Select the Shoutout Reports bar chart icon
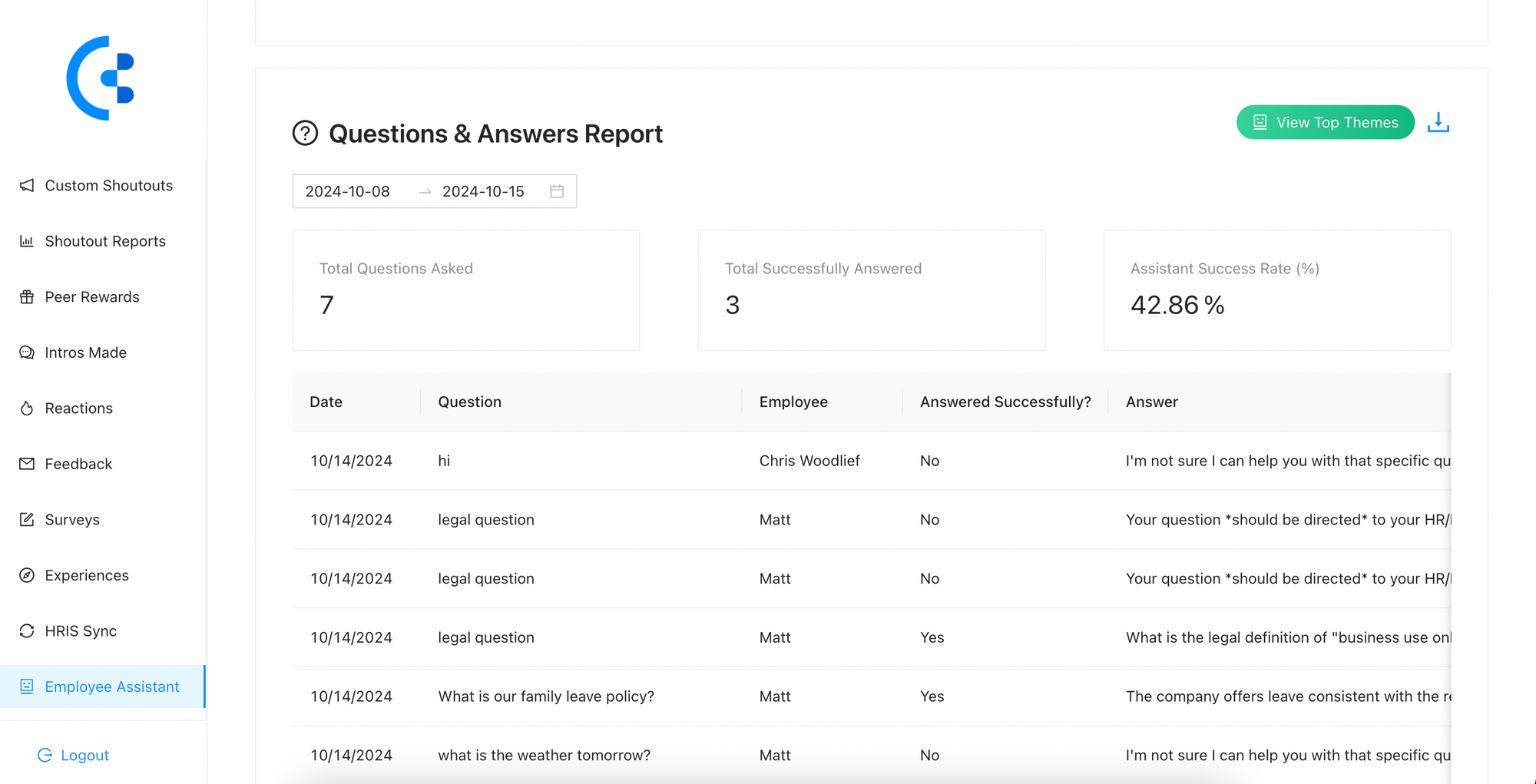The height and width of the screenshot is (784, 1536). click(27, 240)
